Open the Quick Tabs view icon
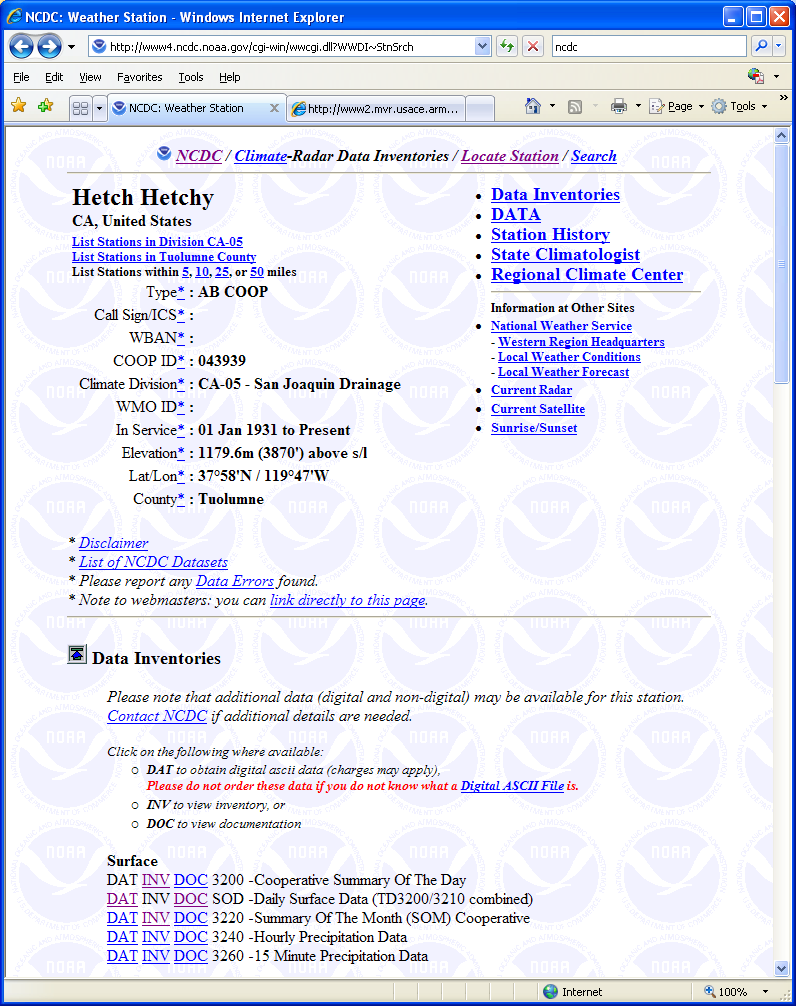 point(80,108)
